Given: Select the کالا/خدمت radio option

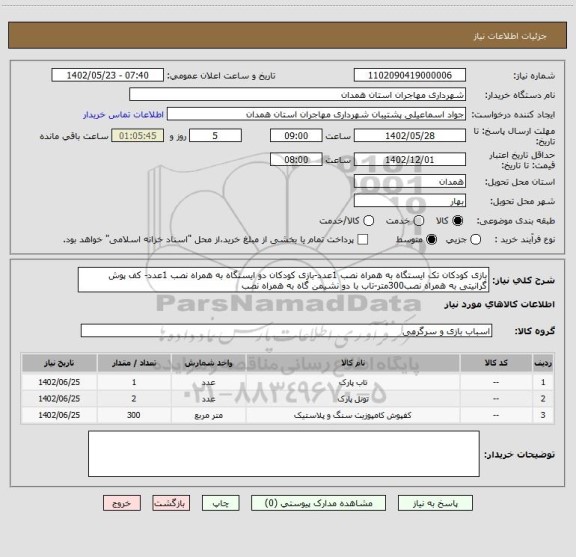Looking at the screenshot, I should point(368,221).
